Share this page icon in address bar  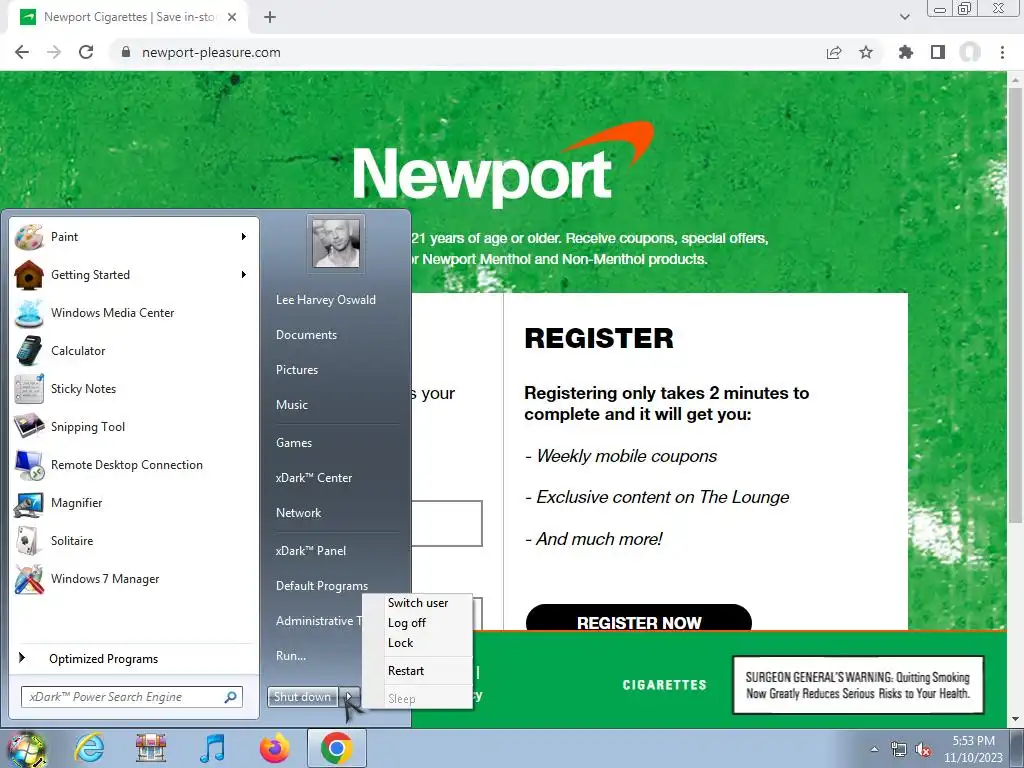click(834, 52)
